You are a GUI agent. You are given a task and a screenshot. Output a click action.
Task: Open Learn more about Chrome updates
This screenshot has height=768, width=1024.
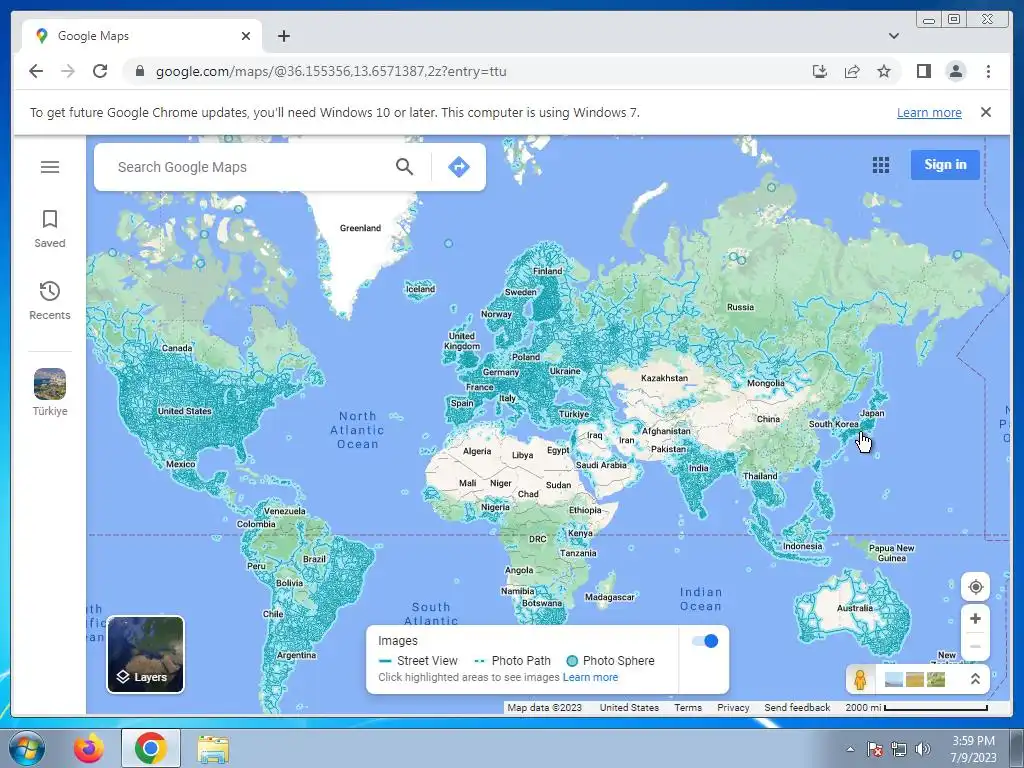click(929, 112)
